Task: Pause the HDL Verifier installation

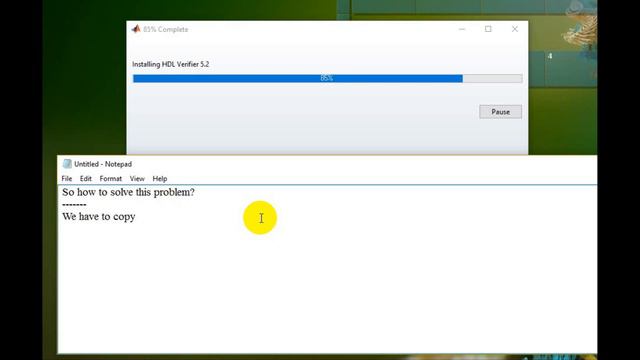Action: (x=500, y=112)
